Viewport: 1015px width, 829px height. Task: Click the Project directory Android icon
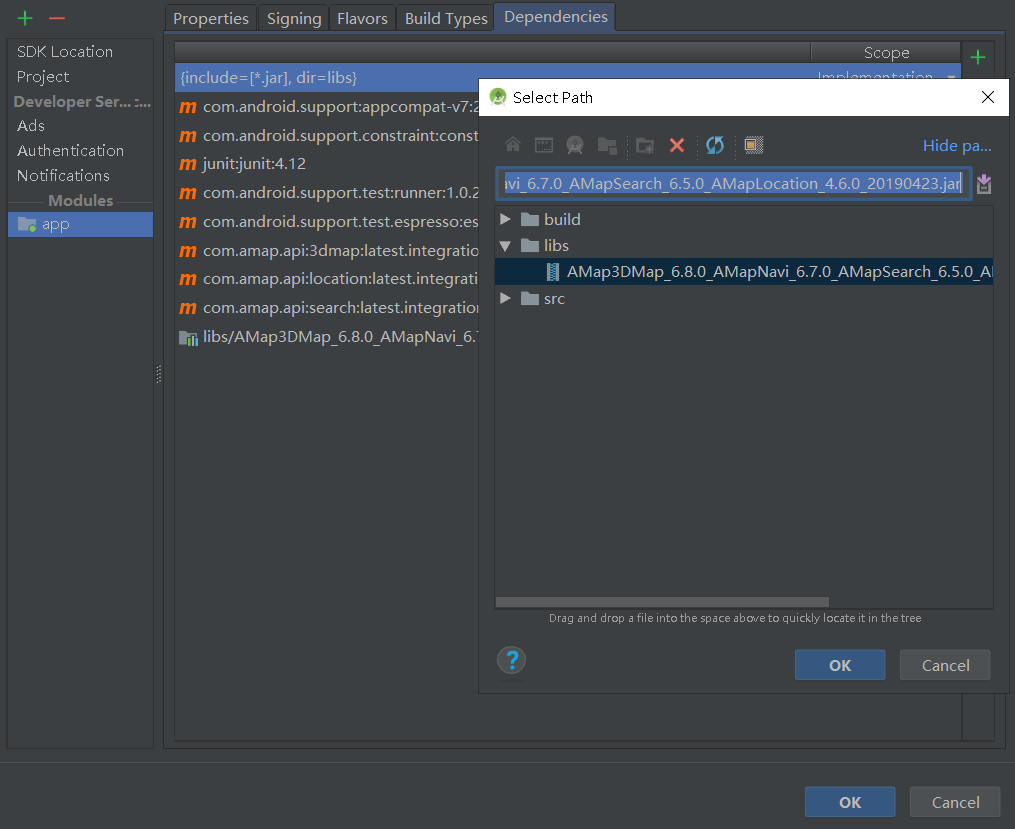point(575,145)
